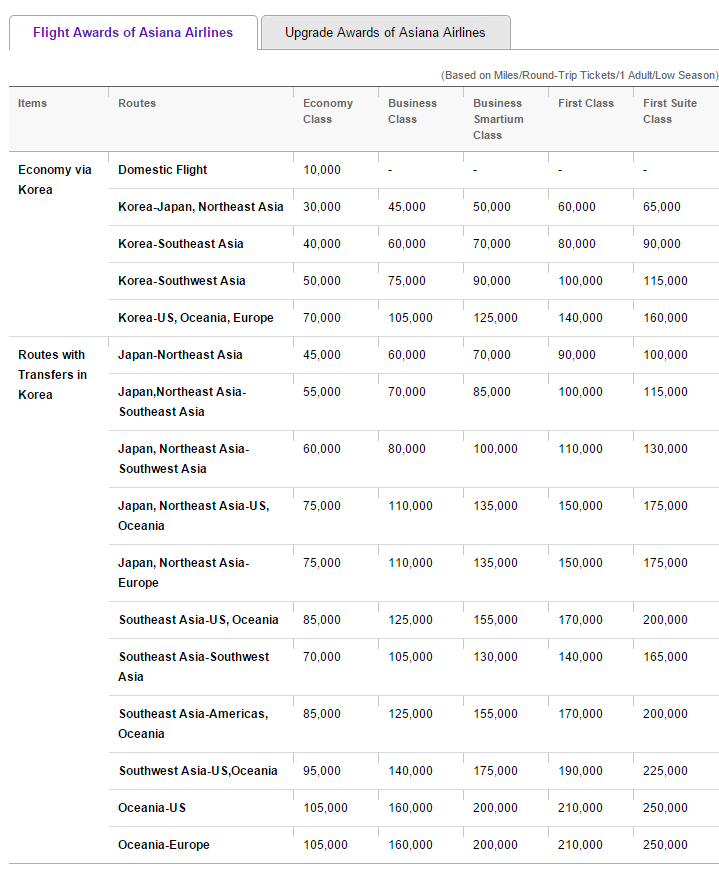Select Japan, Northeast Asia-Europe route

[184, 573]
